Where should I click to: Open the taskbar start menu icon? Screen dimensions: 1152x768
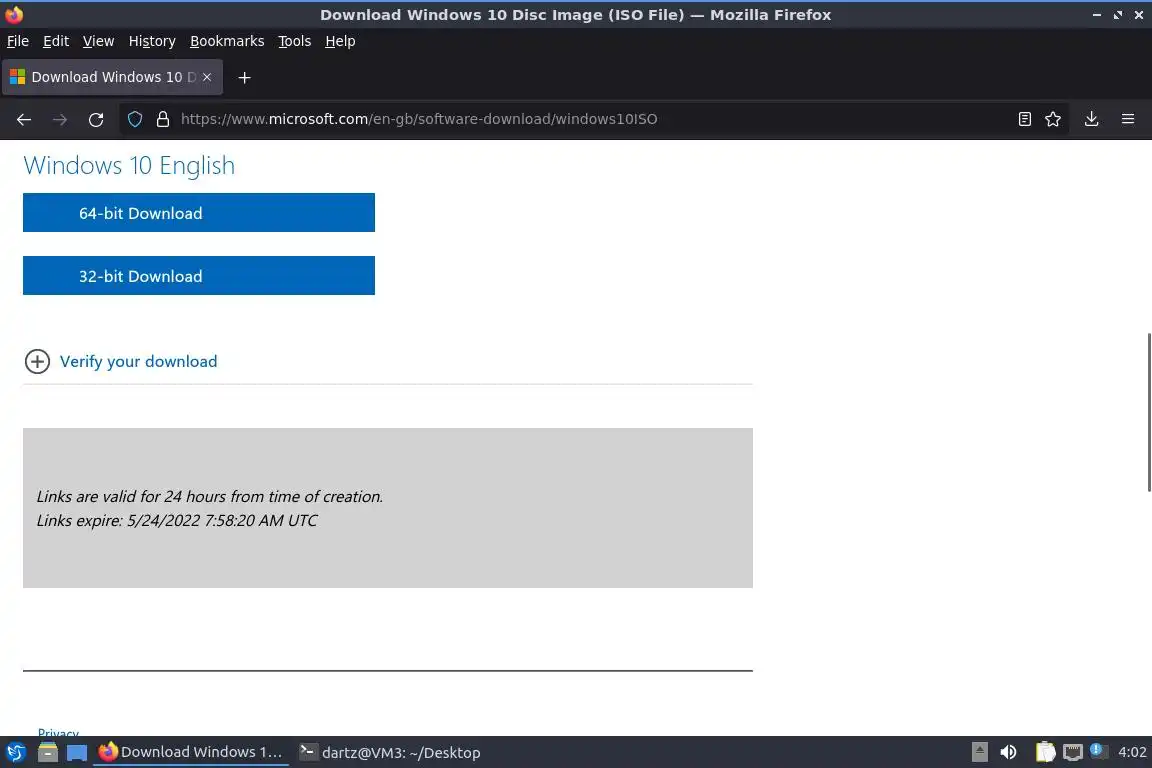tap(15, 753)
